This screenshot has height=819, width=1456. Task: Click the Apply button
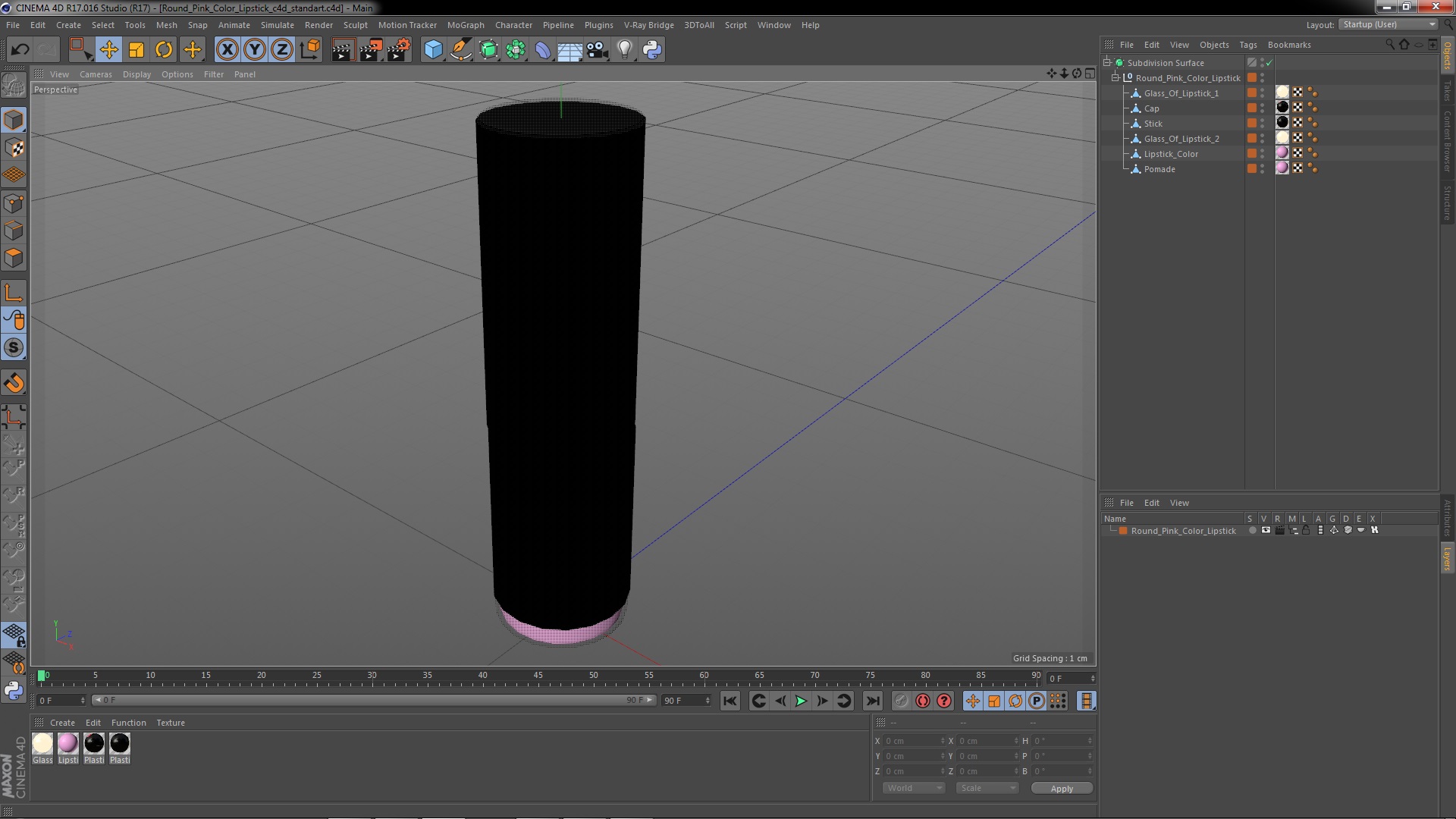(1062, 789)
